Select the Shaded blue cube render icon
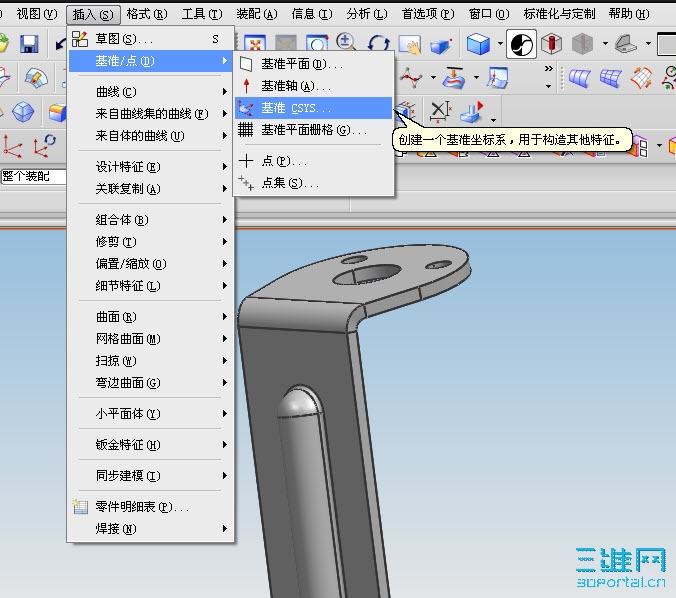 pyautogui.click(x=478, y=44)
